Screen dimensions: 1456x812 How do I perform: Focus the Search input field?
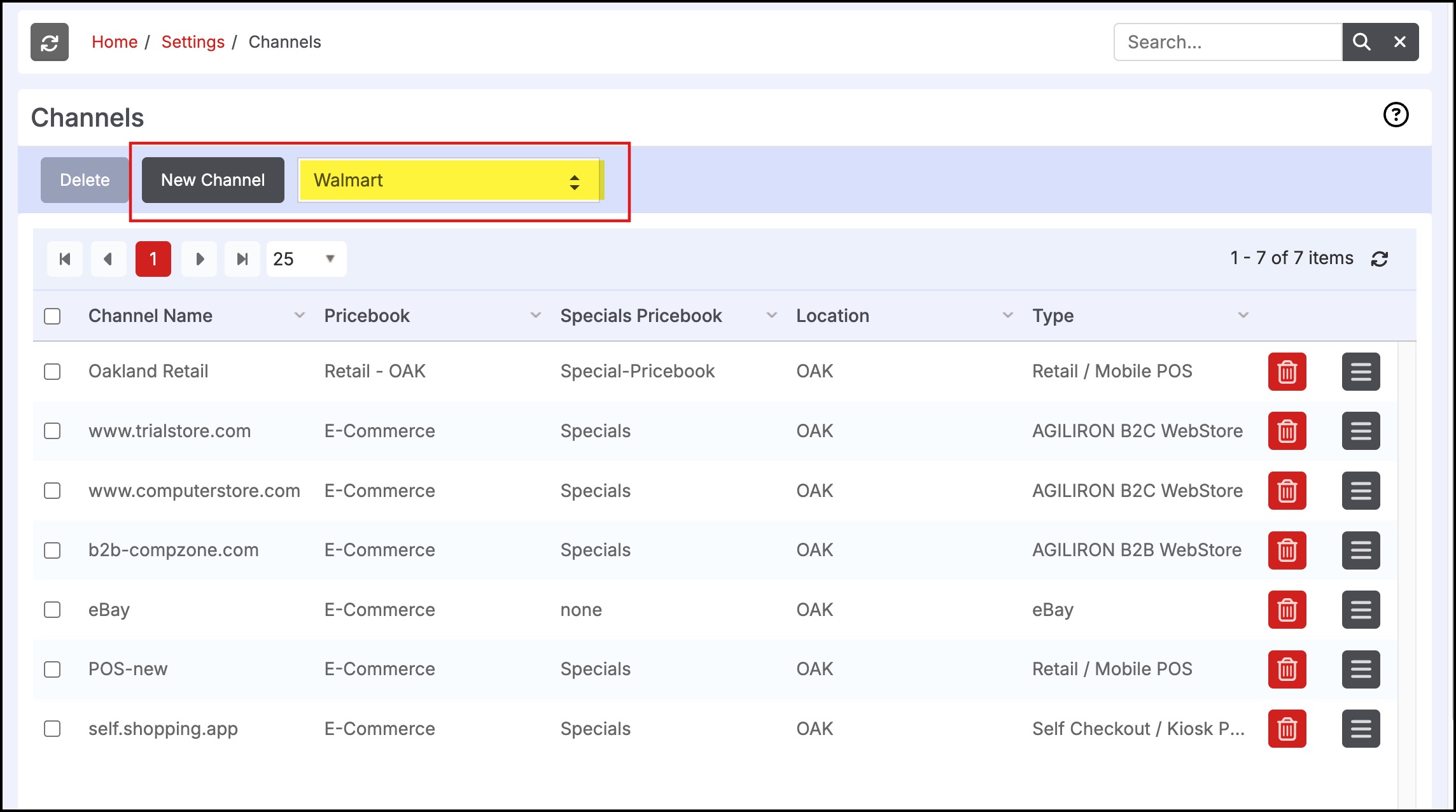pos(1228,42)
